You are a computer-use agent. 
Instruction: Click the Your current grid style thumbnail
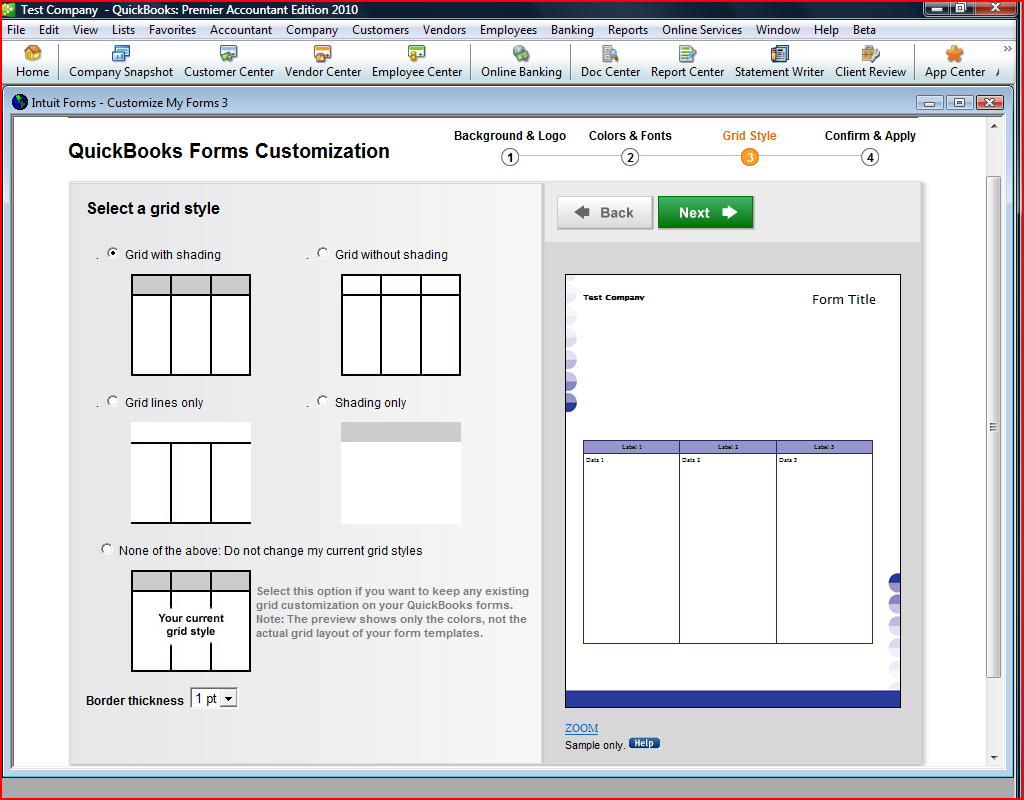click(x=191, y=621)
